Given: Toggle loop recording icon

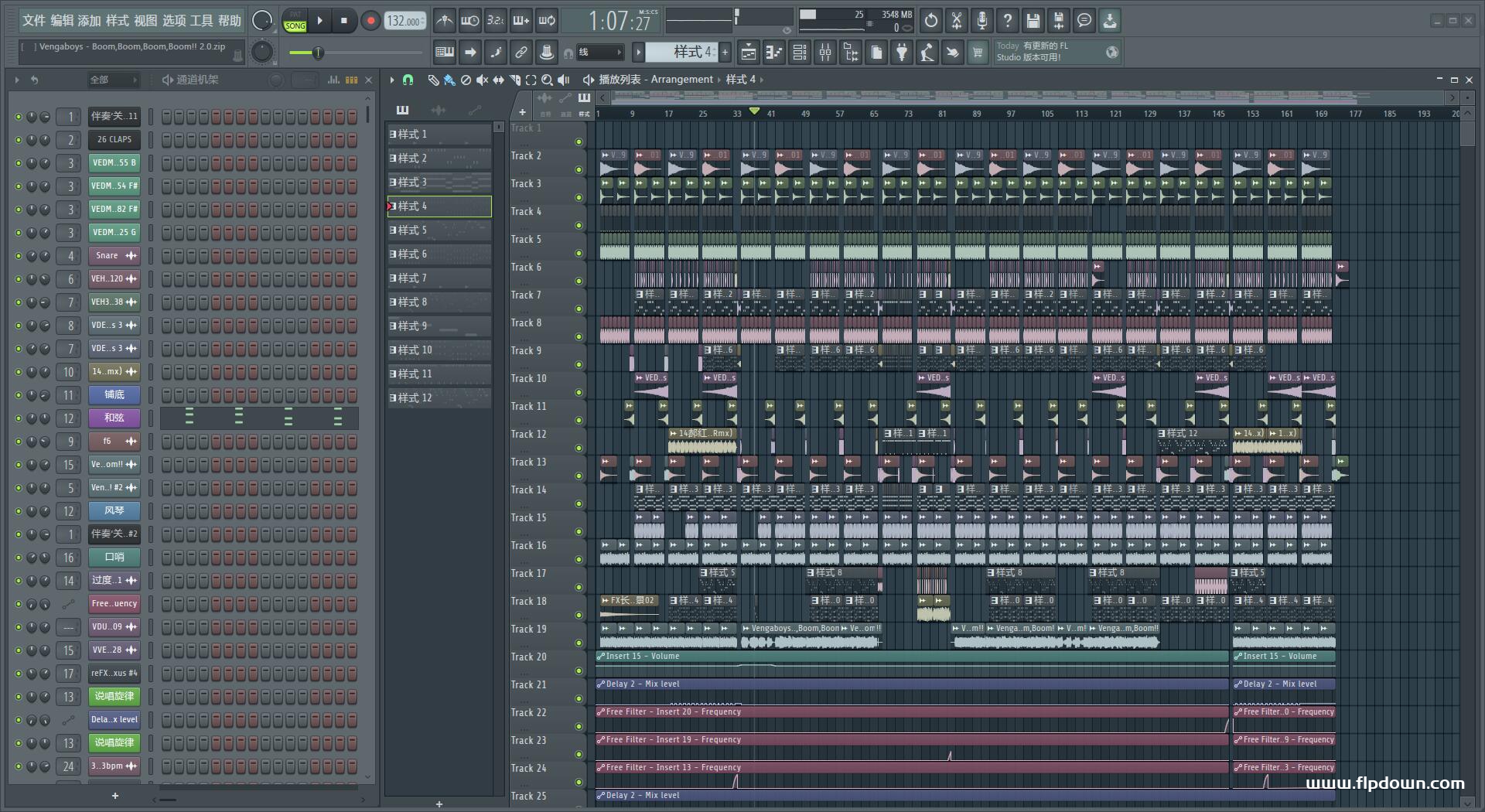Looking at the screenshot, I should (547, 21).
